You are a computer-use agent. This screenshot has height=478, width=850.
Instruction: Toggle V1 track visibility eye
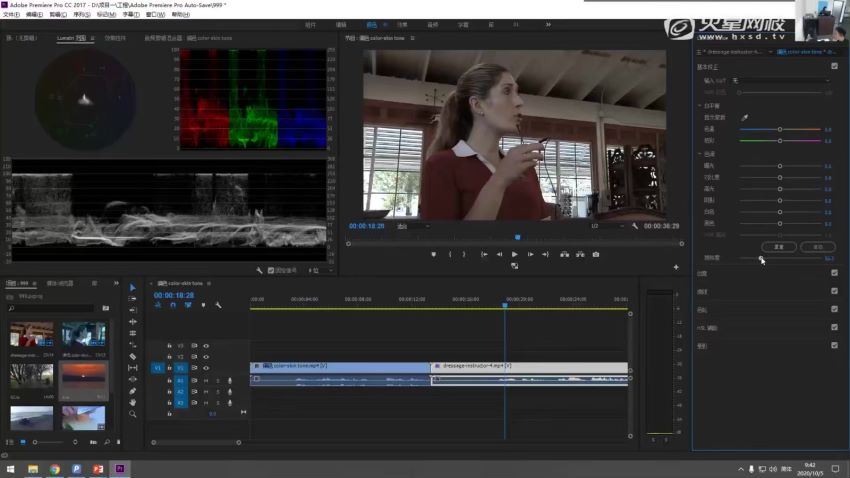(206, 368)
